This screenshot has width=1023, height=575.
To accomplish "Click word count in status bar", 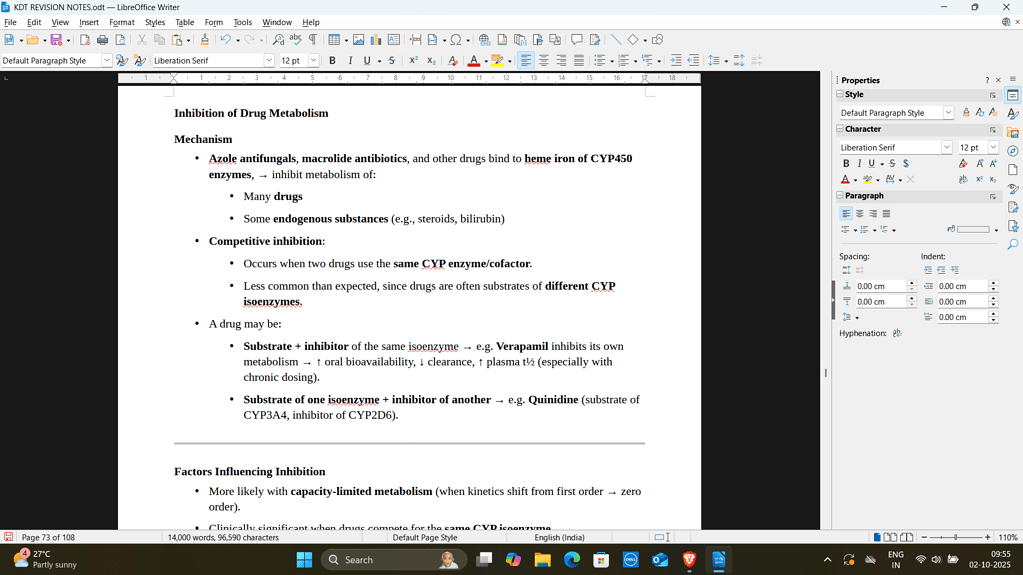I will coord(223,537).
